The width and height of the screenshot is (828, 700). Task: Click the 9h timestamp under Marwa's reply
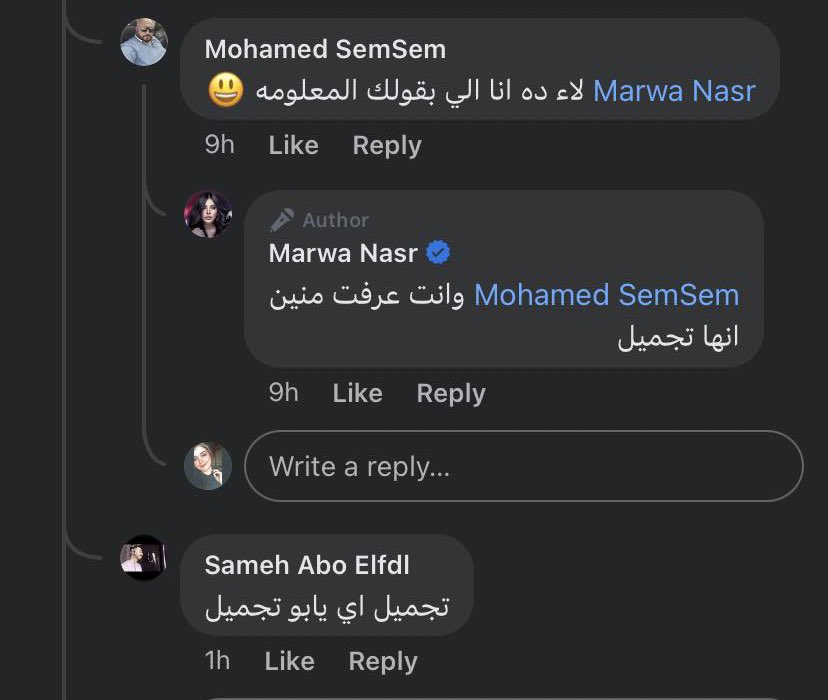coord(283,393)
